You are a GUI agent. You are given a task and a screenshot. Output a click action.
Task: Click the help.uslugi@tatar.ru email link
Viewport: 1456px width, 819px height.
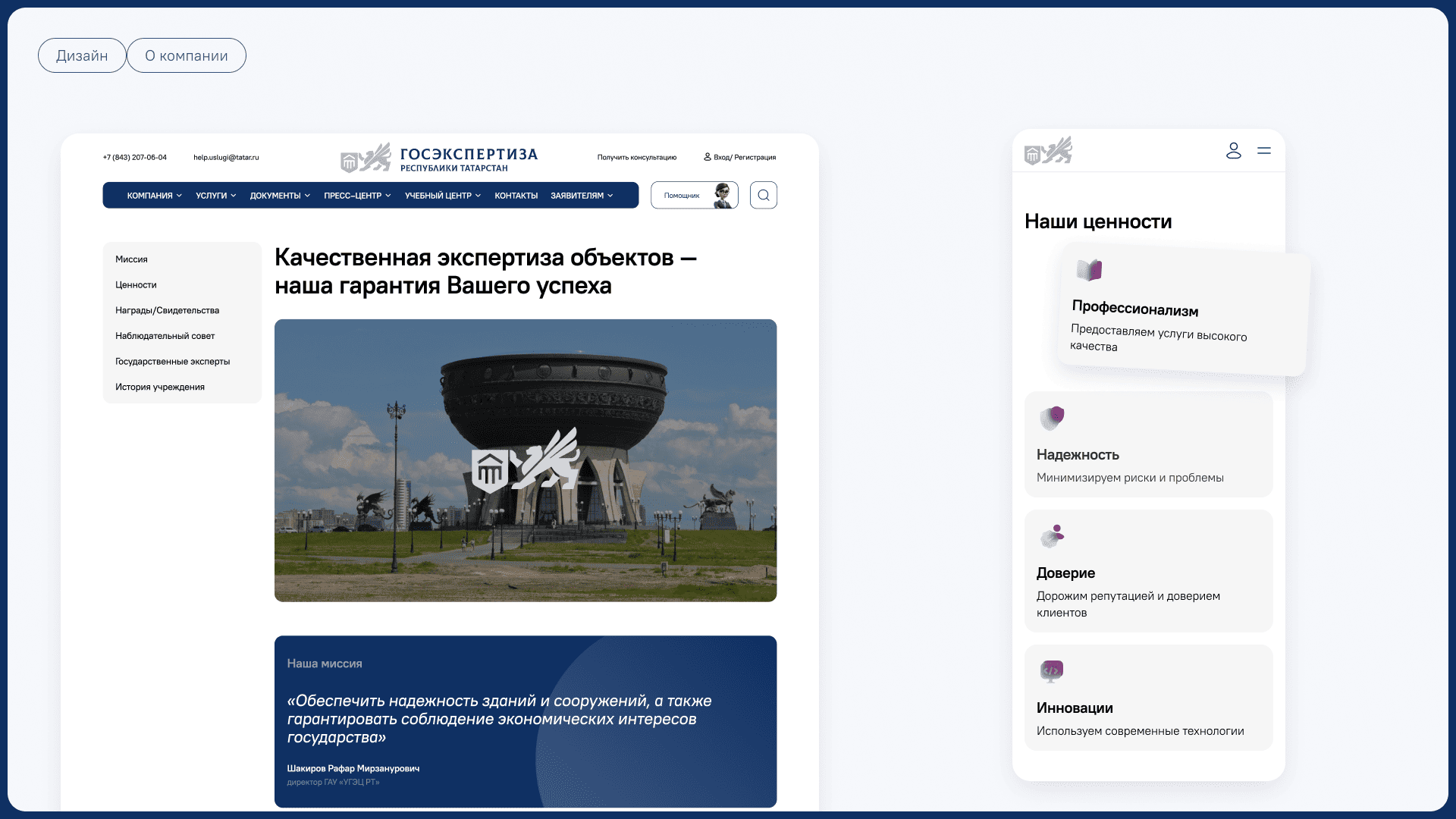226,158
